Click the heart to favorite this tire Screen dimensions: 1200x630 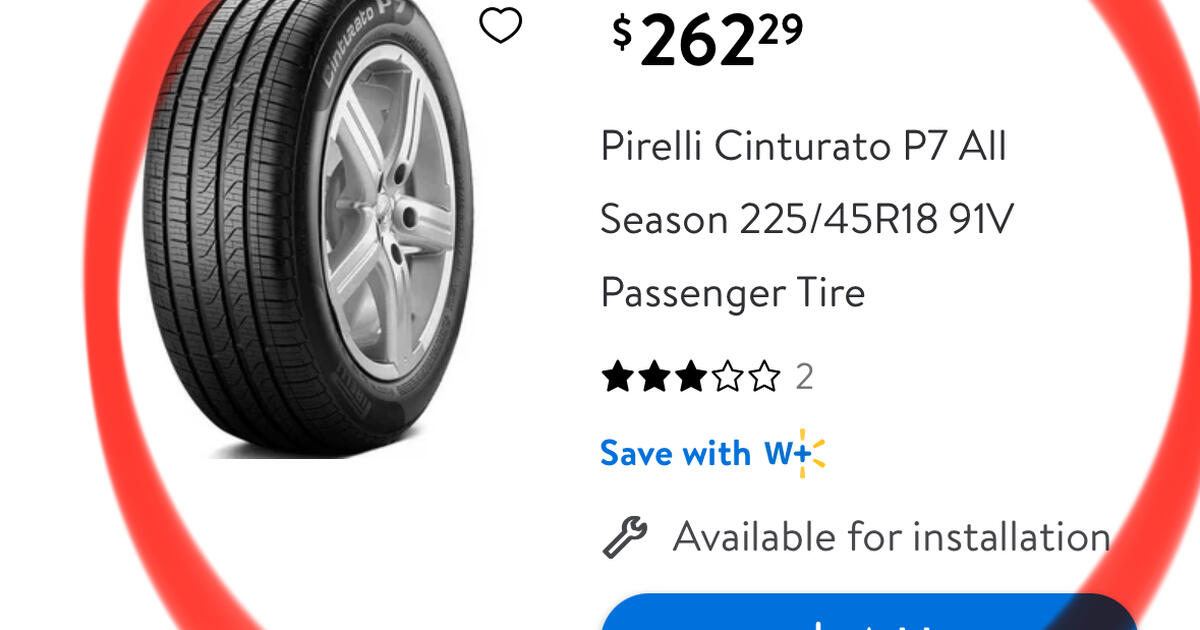[x=500, y=26]
